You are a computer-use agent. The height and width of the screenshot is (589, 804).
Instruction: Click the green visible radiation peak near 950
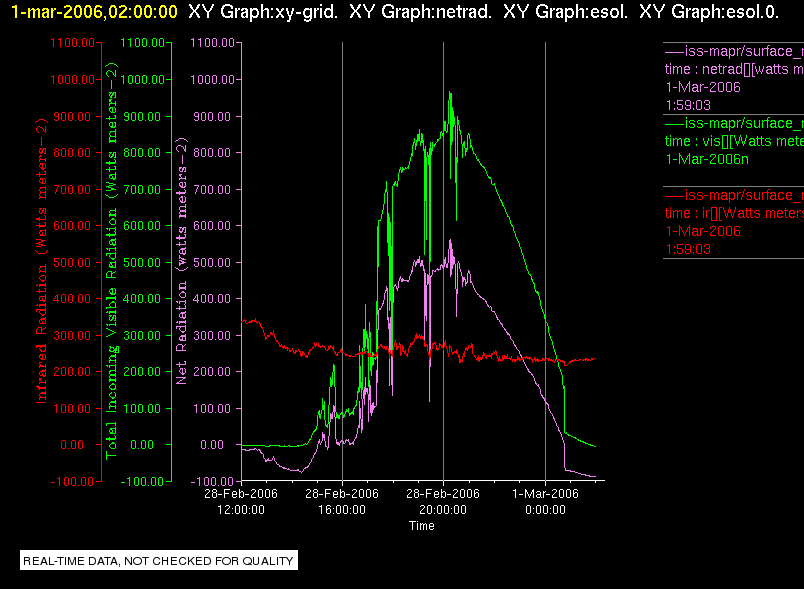(450, 93)
